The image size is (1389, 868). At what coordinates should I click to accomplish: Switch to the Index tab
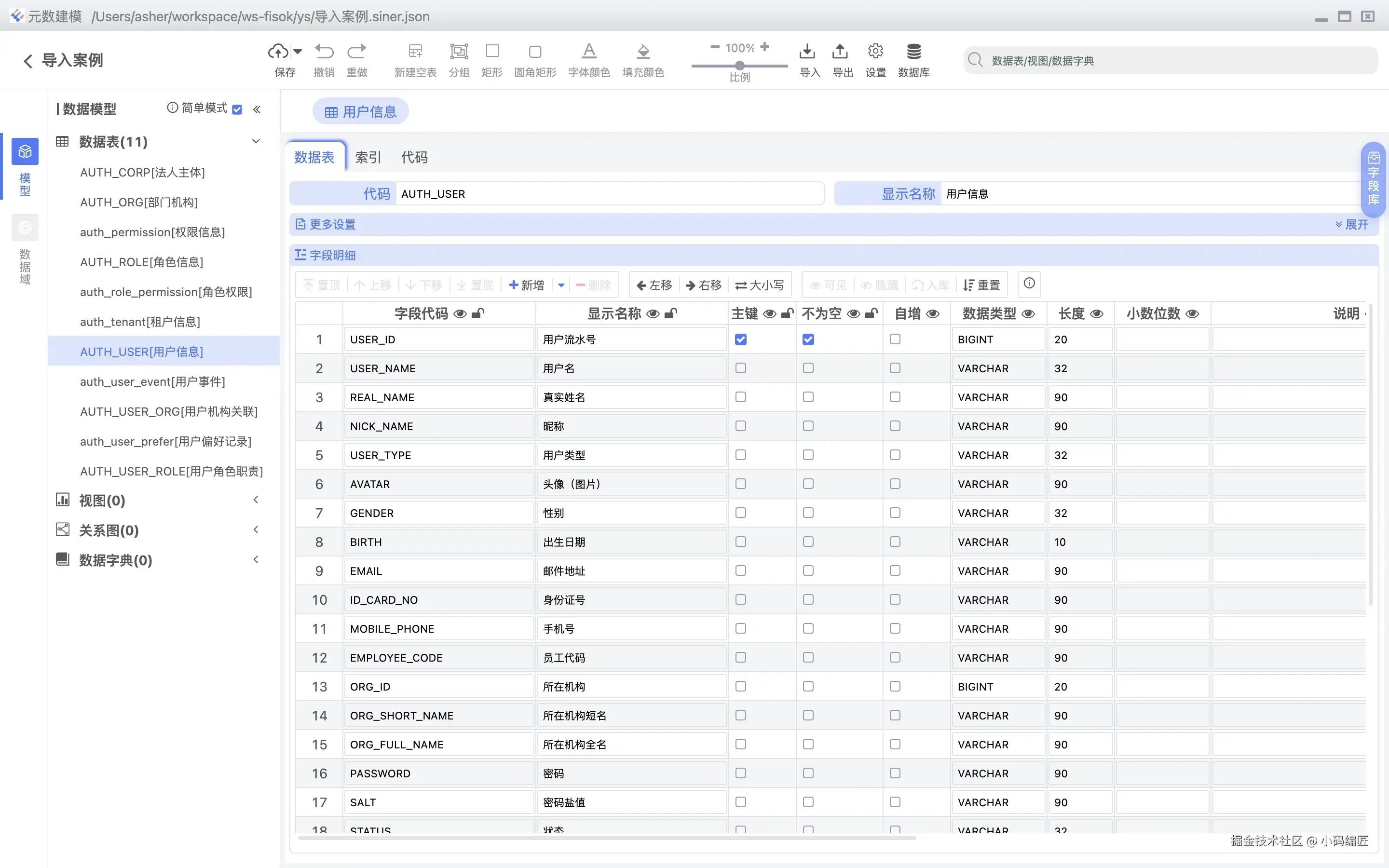368,157
